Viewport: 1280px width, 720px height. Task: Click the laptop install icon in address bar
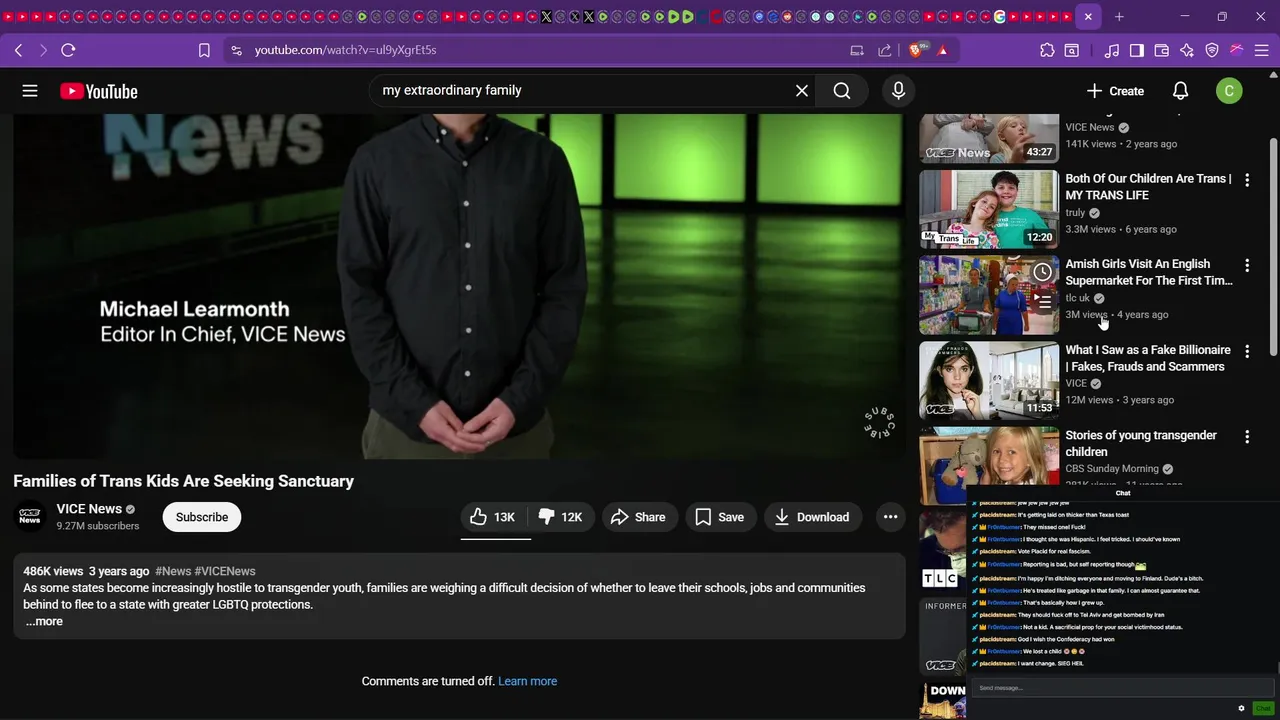[x=857, y=50]
